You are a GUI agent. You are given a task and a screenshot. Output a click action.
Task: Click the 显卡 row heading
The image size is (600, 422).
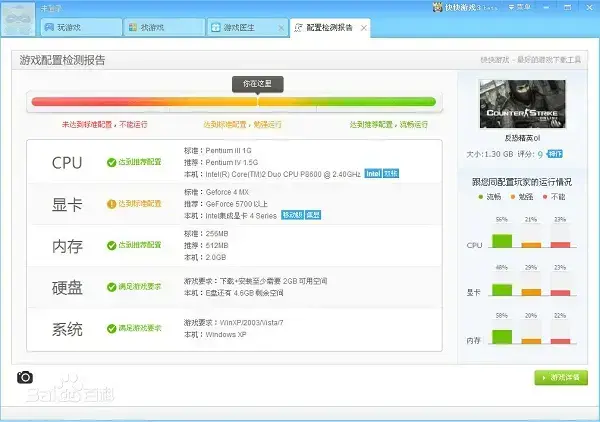coord(67,205)
